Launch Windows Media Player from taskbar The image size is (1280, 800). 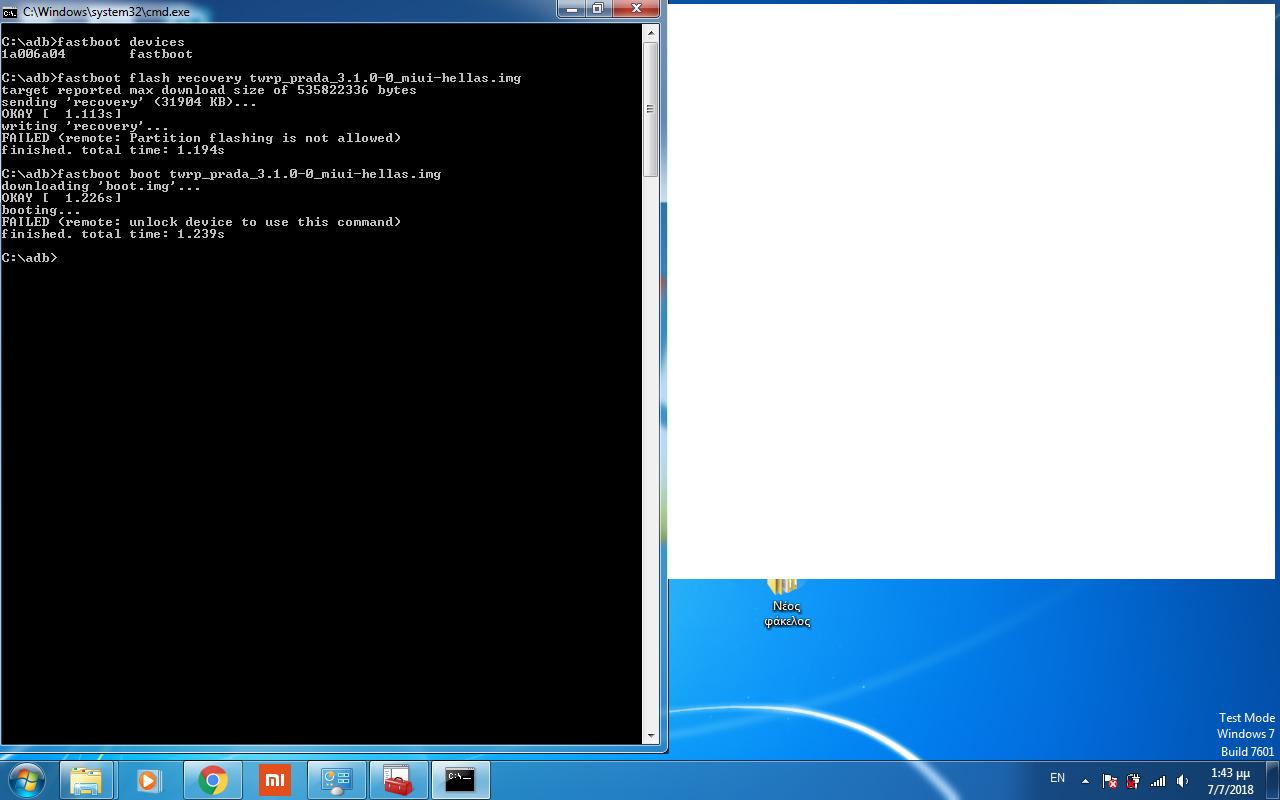click(x=149, y=780)
